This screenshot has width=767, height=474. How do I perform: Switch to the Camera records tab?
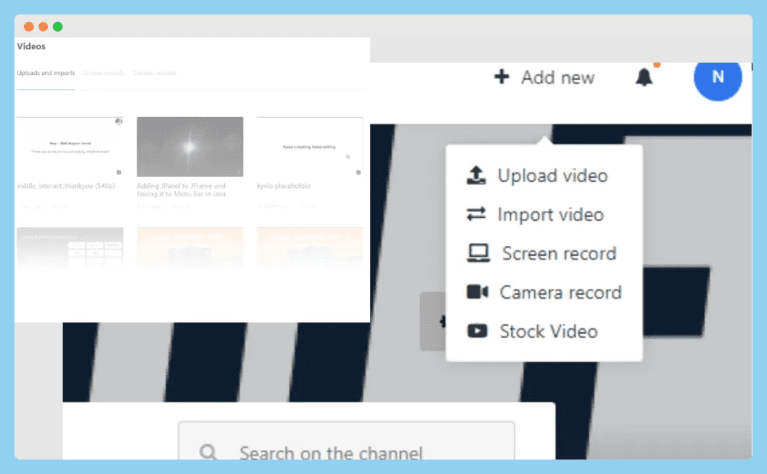tap(155, 73)
